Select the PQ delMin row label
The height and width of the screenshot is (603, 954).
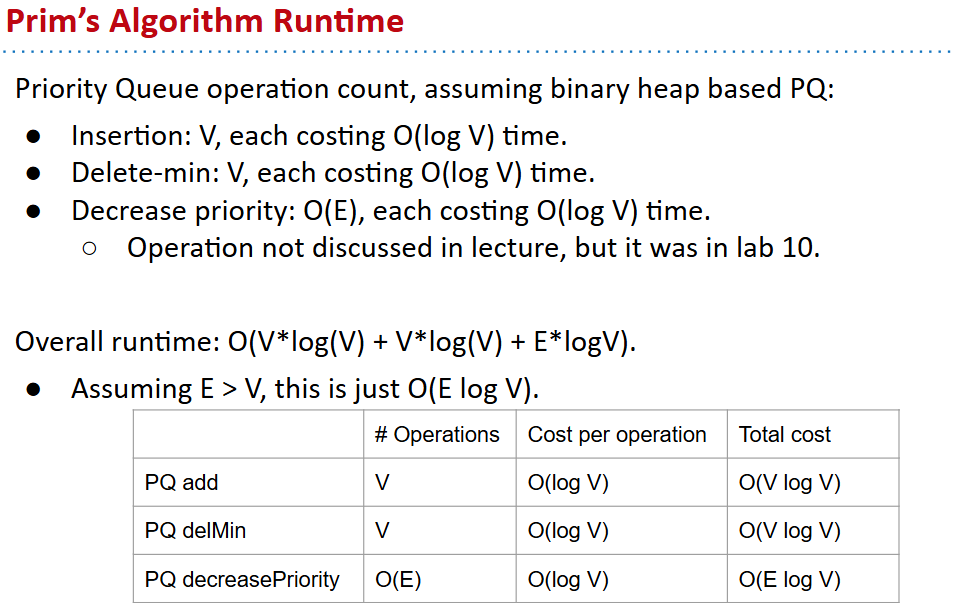click(x=194, y=531)
